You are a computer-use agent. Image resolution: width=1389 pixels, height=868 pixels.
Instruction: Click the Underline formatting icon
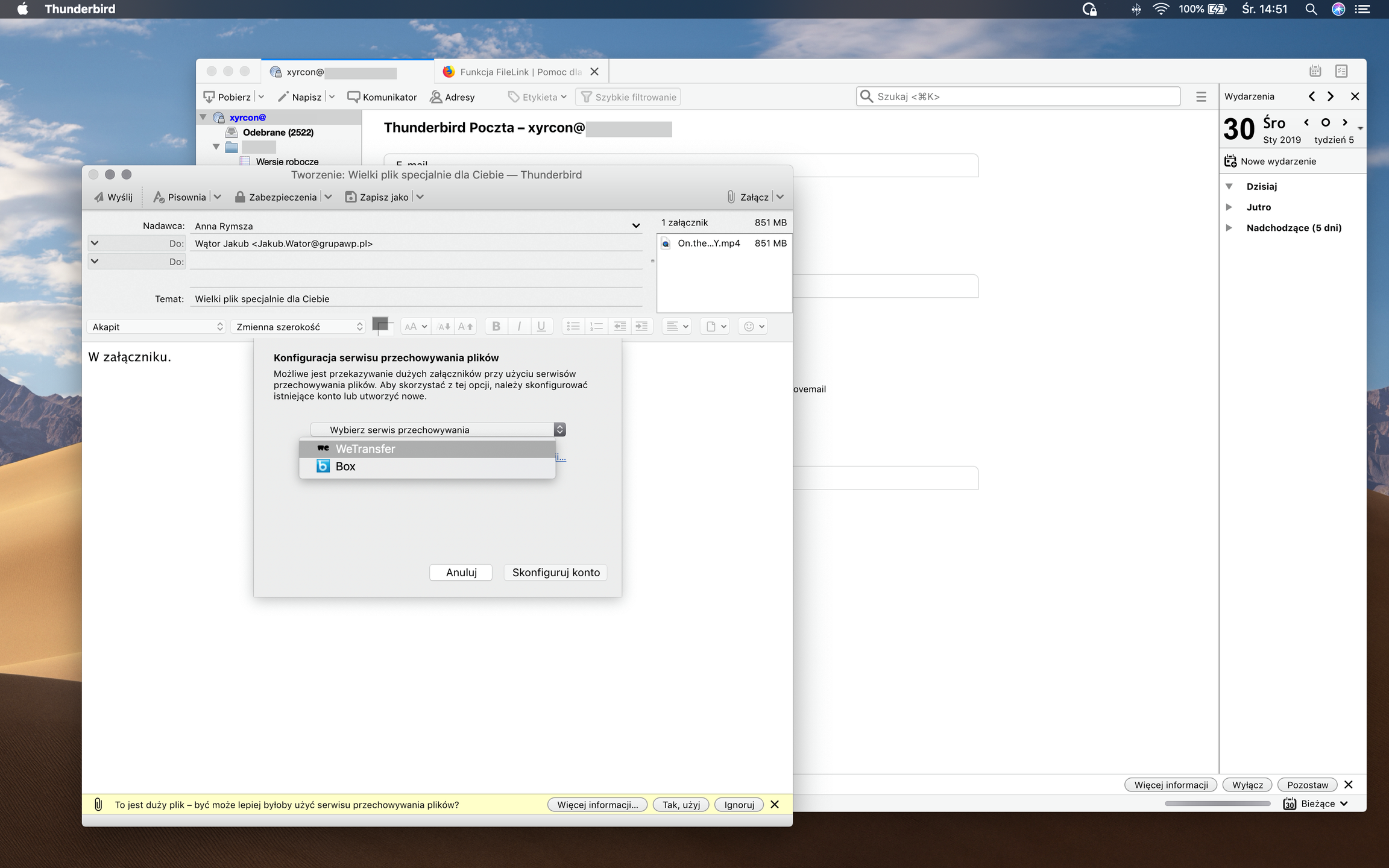tap(541, 326)
